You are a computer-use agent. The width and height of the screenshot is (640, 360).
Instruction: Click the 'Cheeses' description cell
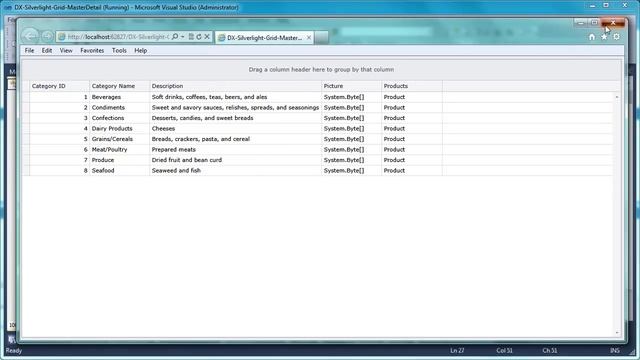tap(236, 129)
